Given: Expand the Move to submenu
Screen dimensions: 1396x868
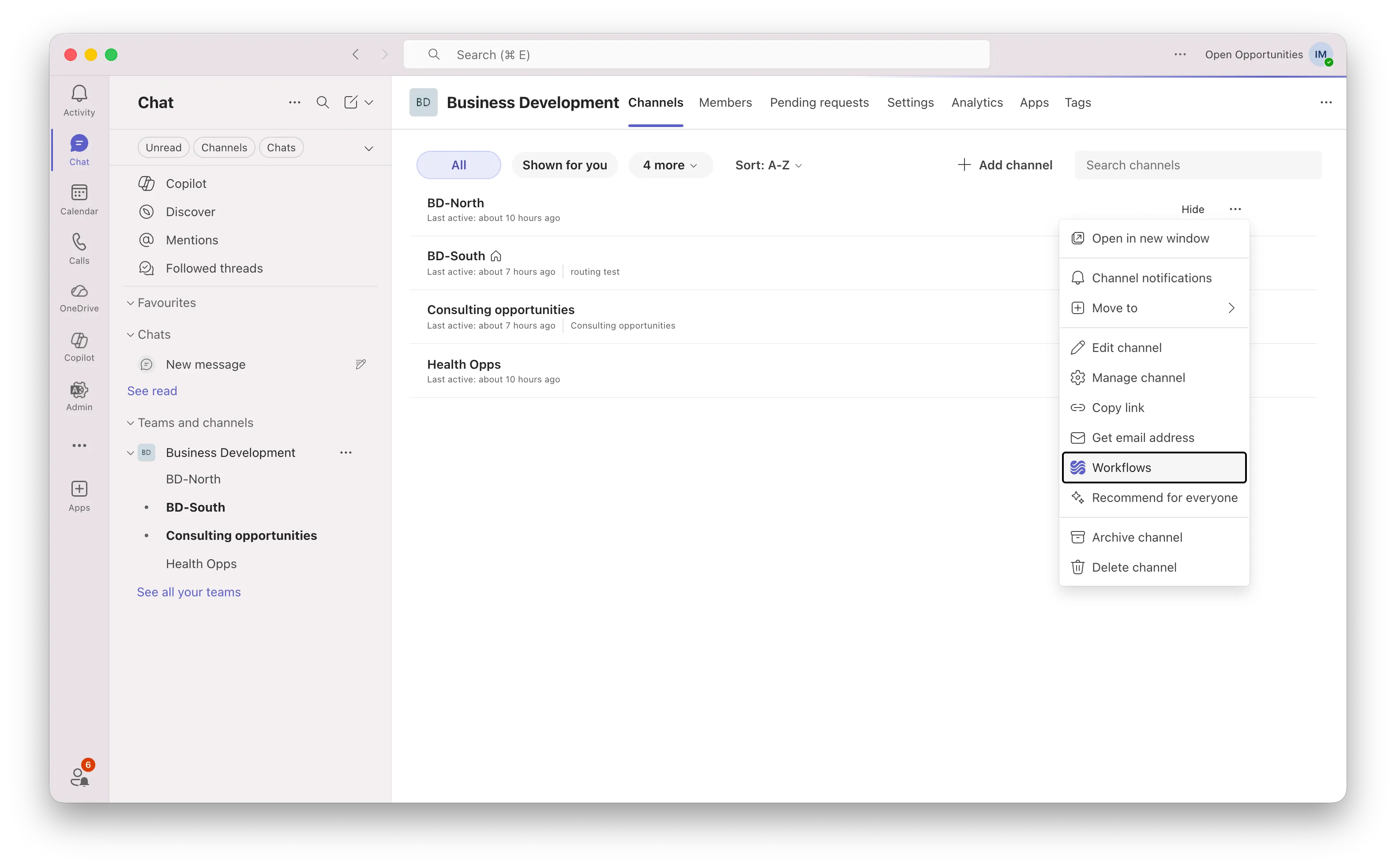Looking at the screenshot, I should (1154, 308).
